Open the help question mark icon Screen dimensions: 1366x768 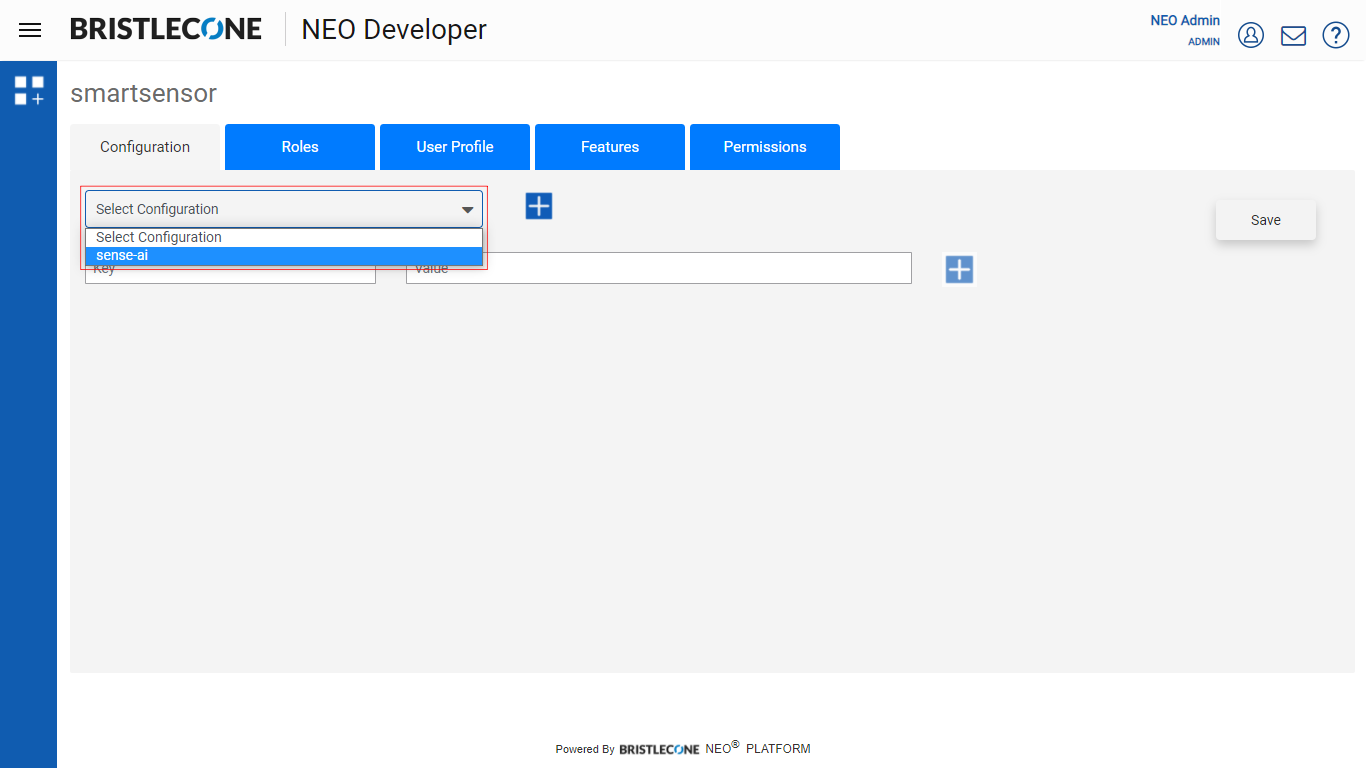(1336, 35)
